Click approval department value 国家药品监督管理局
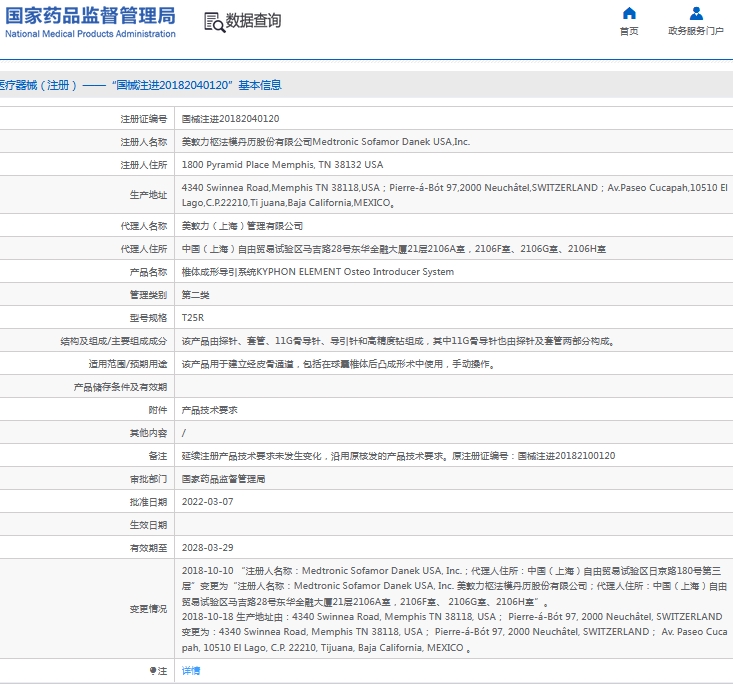The image size is (733, 684). (x=223, y=479)
